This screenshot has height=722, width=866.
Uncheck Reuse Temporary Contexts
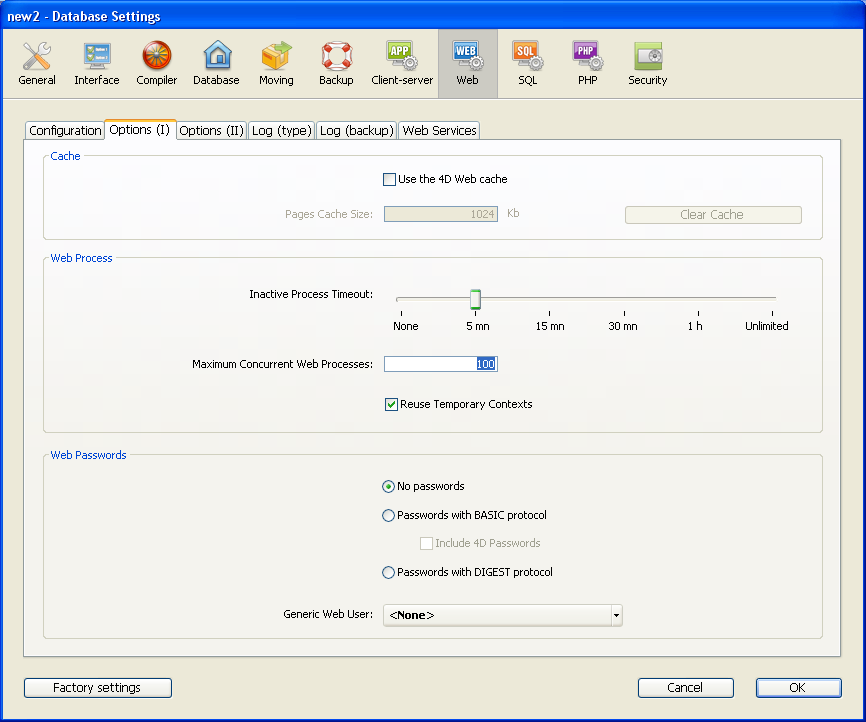pyautogui.click(x=391, y=405)
